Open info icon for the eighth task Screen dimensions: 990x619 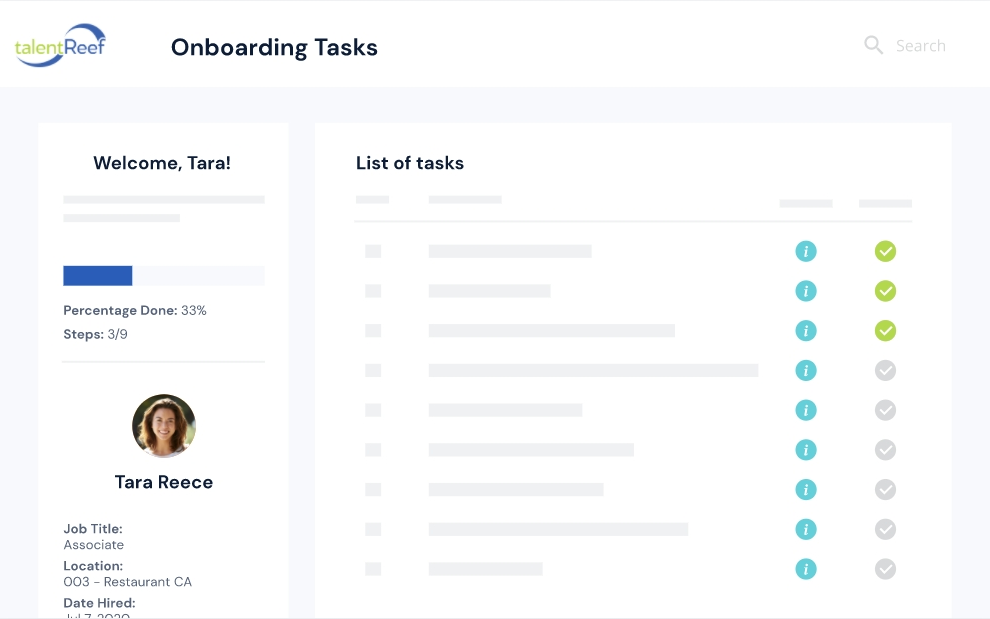(806, 529)
